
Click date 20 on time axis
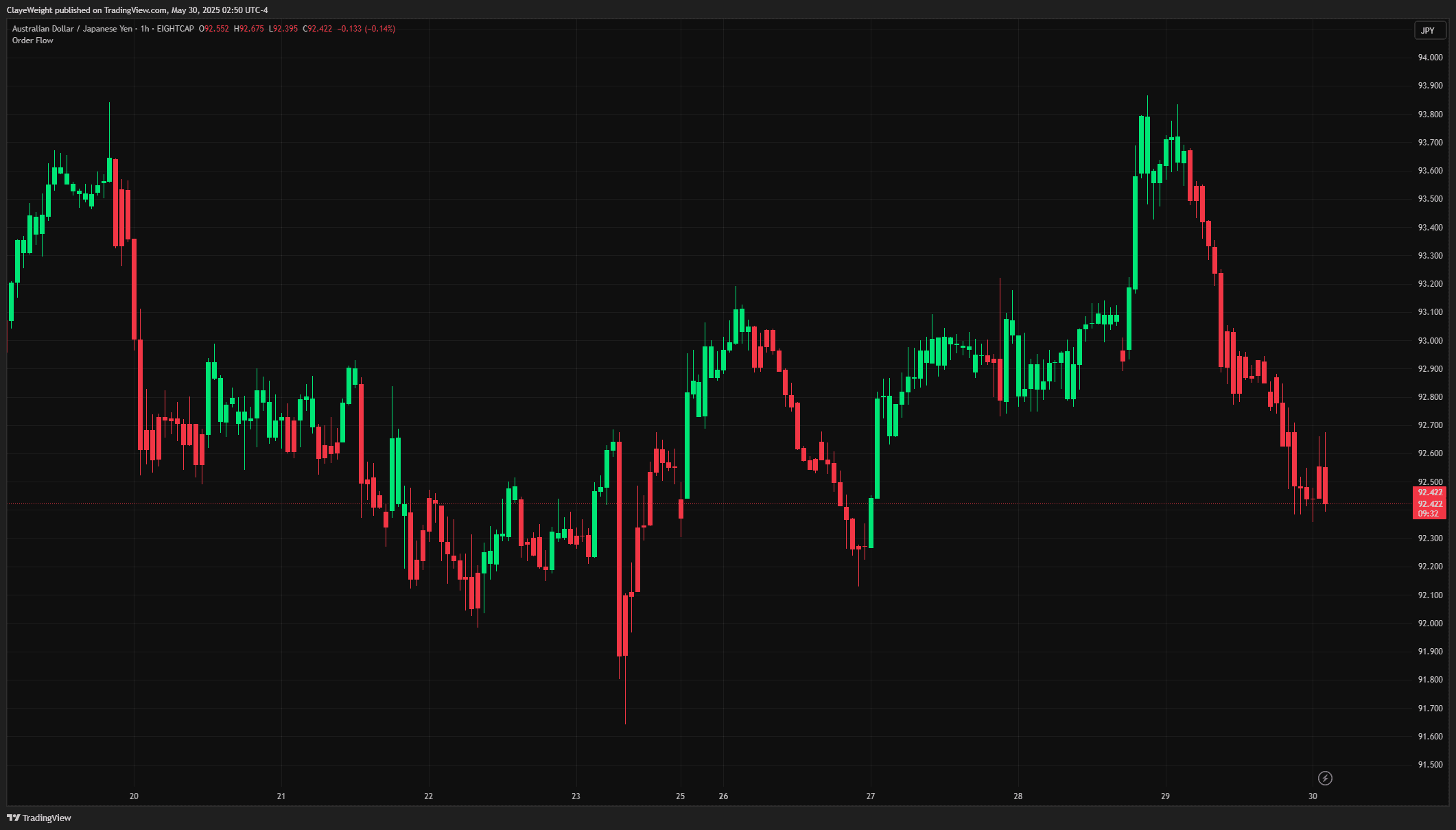(134, 796)
